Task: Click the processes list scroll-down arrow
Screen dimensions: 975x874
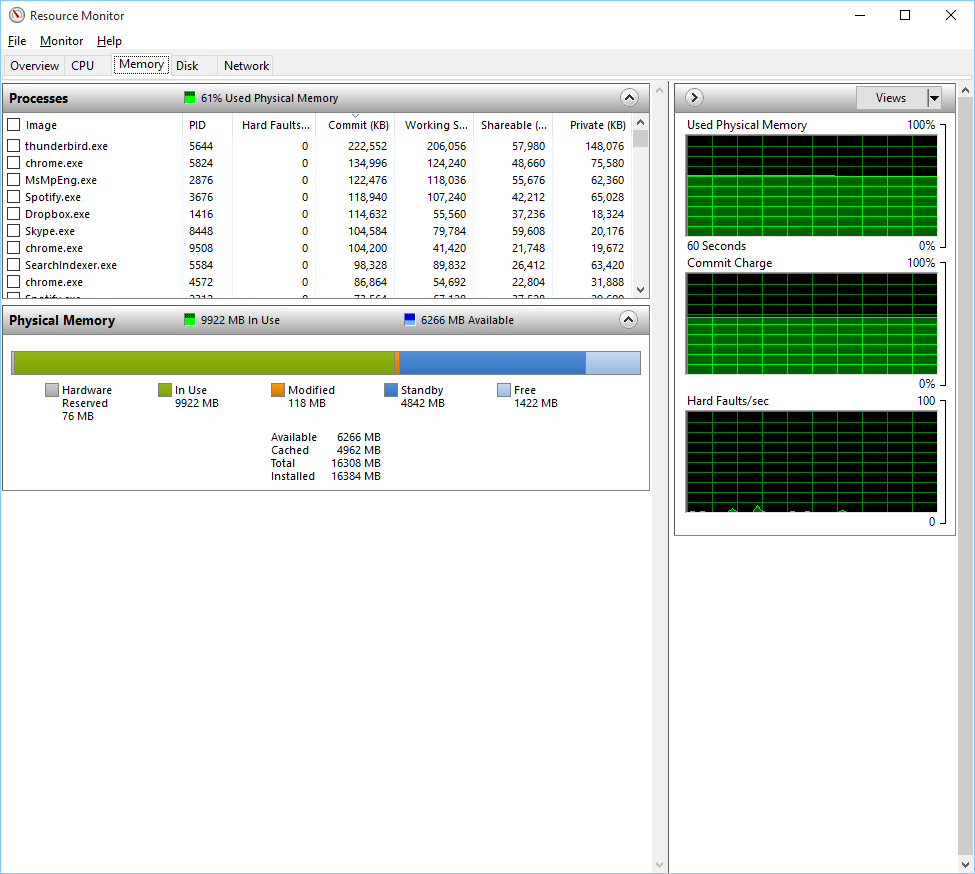Action: (640, 290)
